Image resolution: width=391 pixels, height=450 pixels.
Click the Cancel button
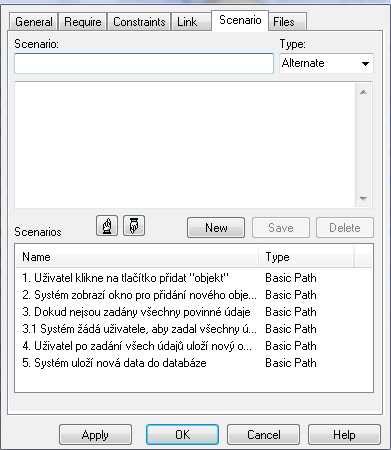[x=263, y=435]
